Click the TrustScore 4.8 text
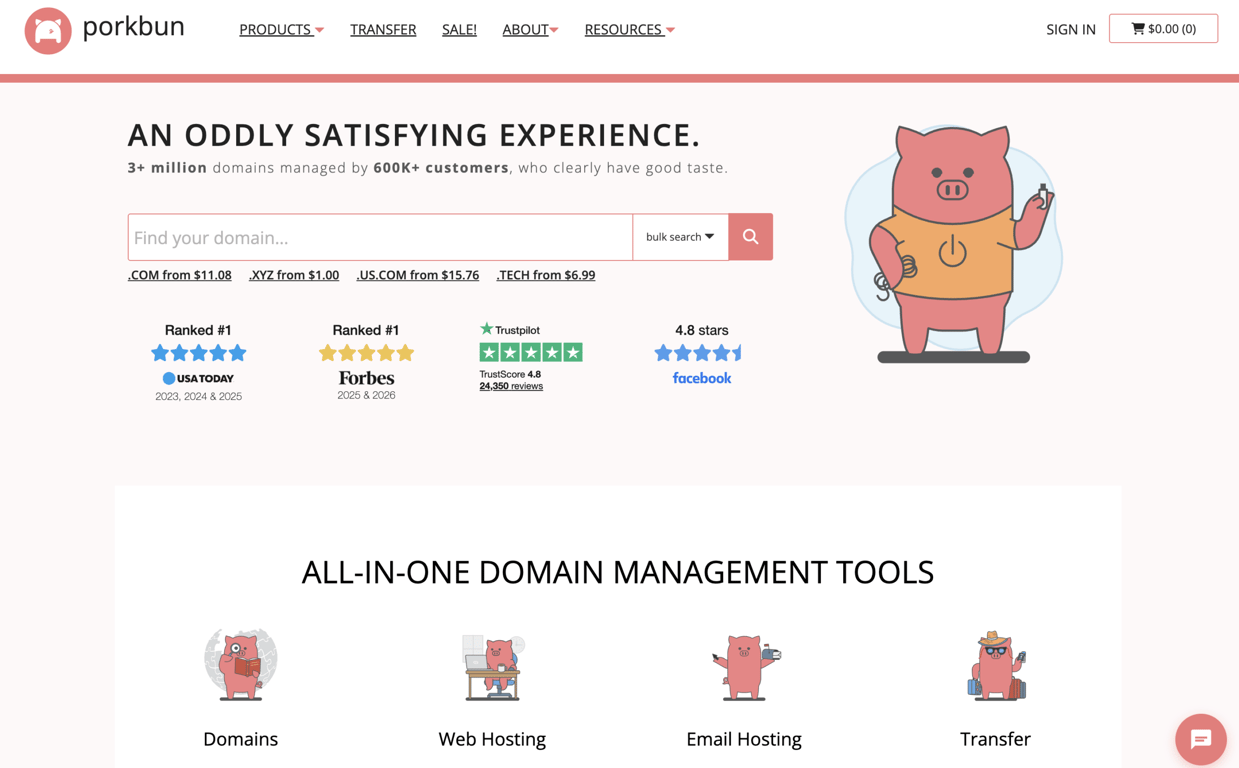This screenshot has width=1239, height=768. click(x=510, y=374)
